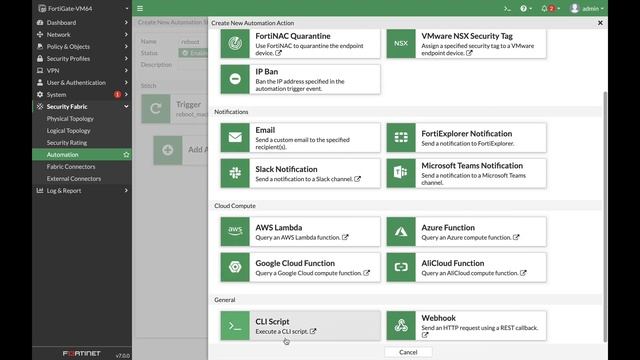Open FortiNAC Quarantine external documentation link icon
The width and height of the screenshot is (640, 360).
(x=278, y=53)
